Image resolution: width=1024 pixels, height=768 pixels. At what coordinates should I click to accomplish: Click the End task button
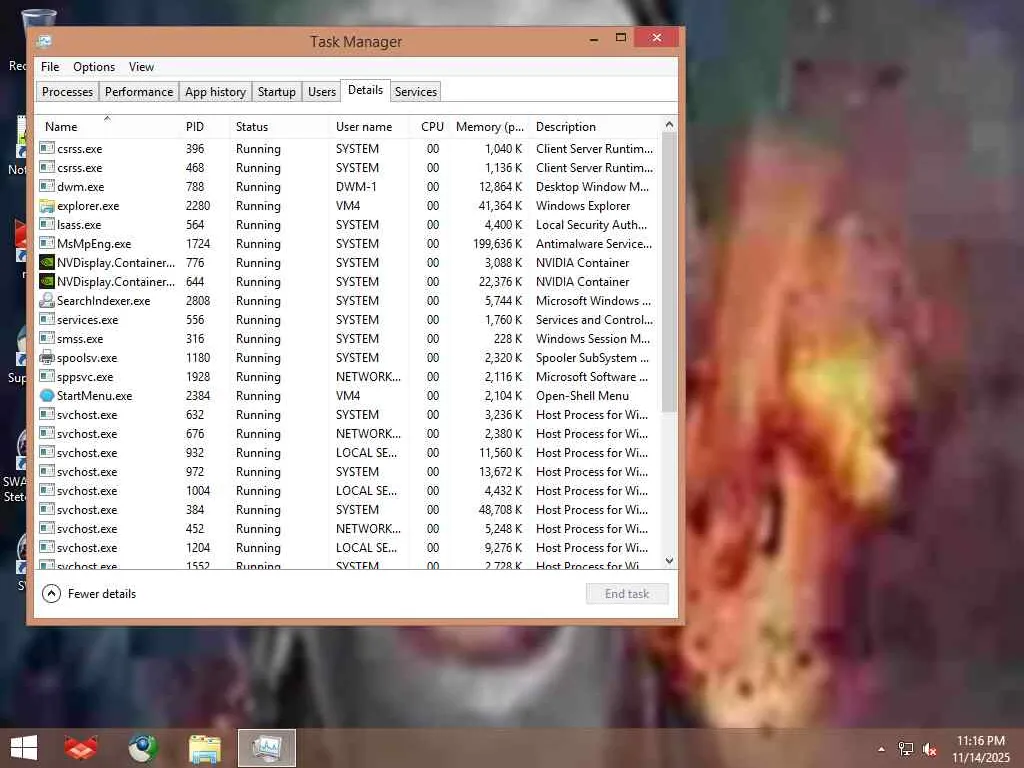click(627, 594)
